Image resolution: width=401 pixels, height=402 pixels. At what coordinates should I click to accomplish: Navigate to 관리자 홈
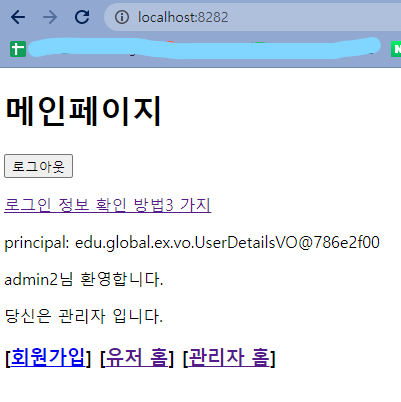coord(229,357)
